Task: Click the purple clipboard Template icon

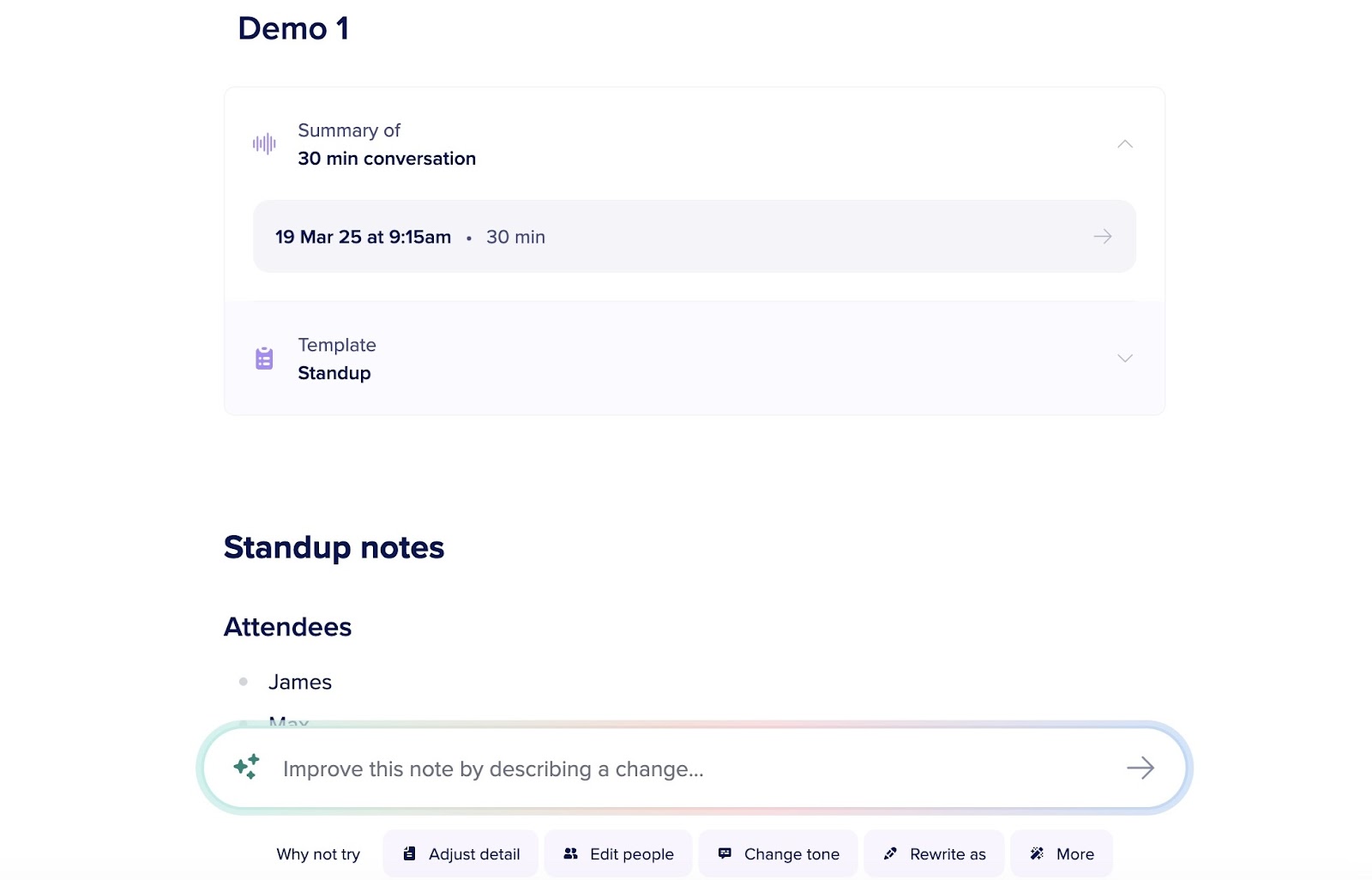Action: [263, 358]
